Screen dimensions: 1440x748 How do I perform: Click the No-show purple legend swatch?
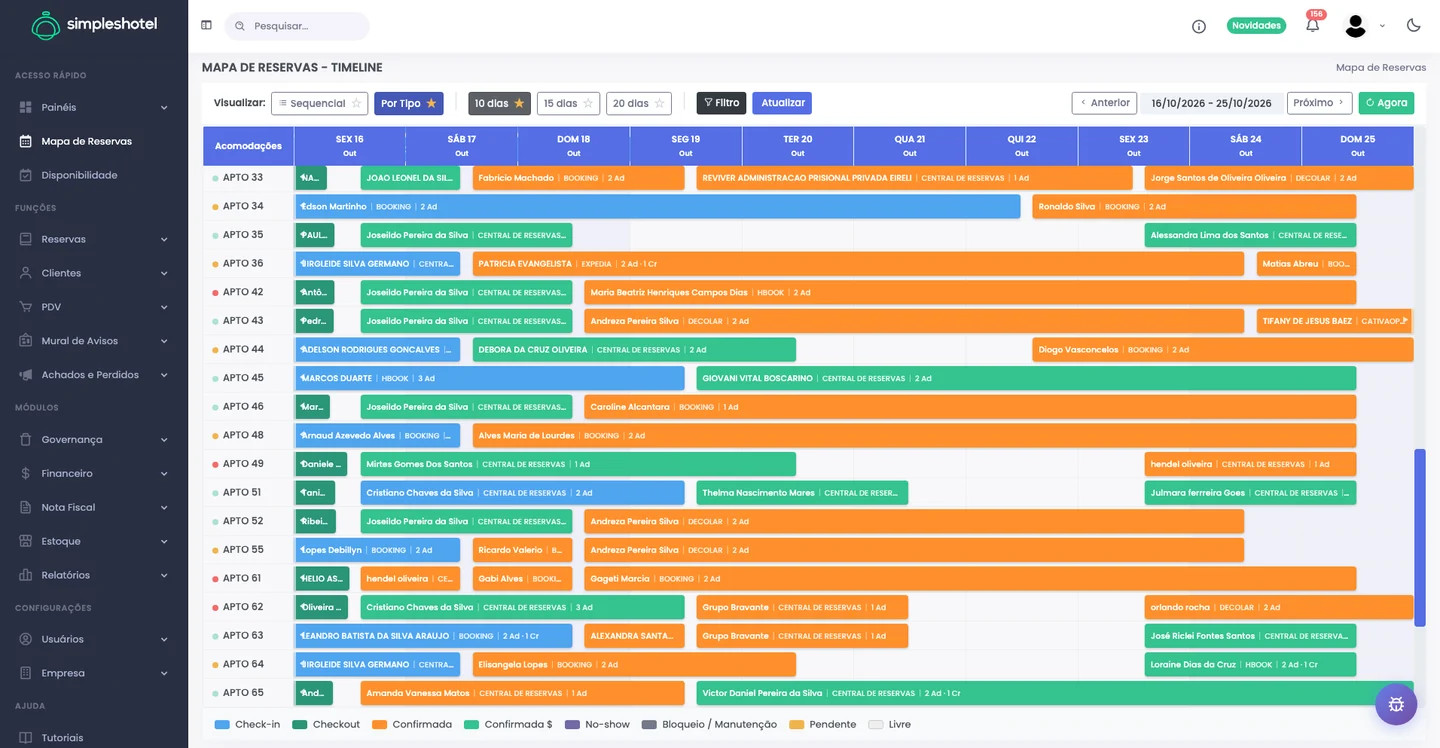tap(572, 724)
